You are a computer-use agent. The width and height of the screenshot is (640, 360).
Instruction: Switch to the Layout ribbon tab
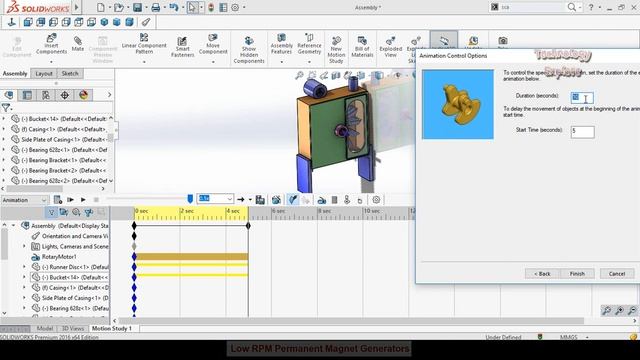click(44, 73)
